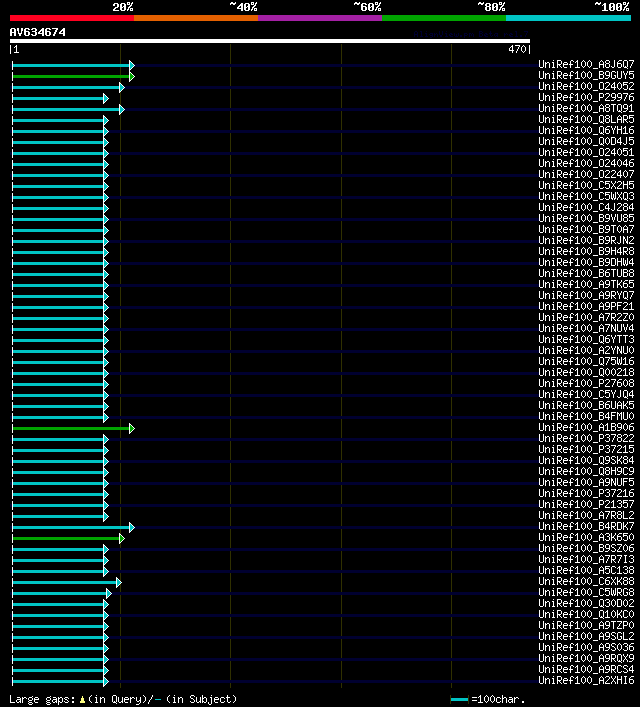640x707 pixels.
Task: Click the 'Large gaps:' legend text
Action: 42,700
